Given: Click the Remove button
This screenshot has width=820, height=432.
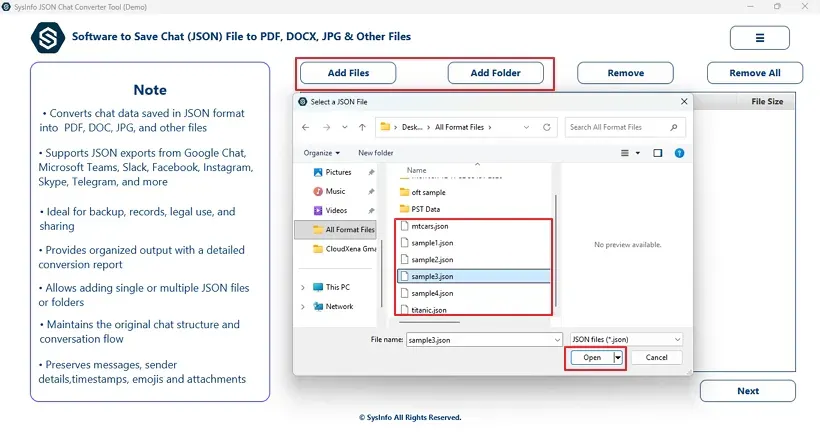Looking at the screenshot, I should (x=625, y=73).
